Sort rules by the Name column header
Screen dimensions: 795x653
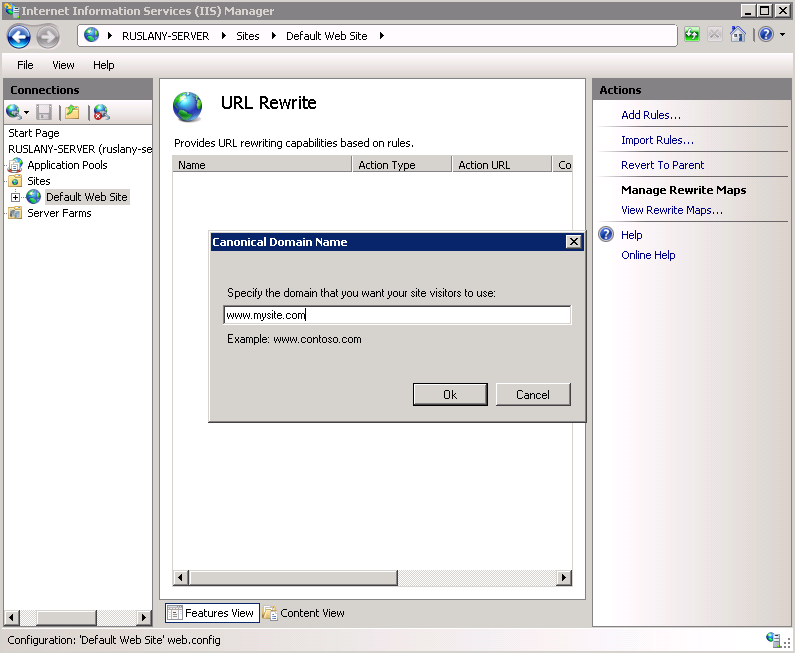[262, 165]
